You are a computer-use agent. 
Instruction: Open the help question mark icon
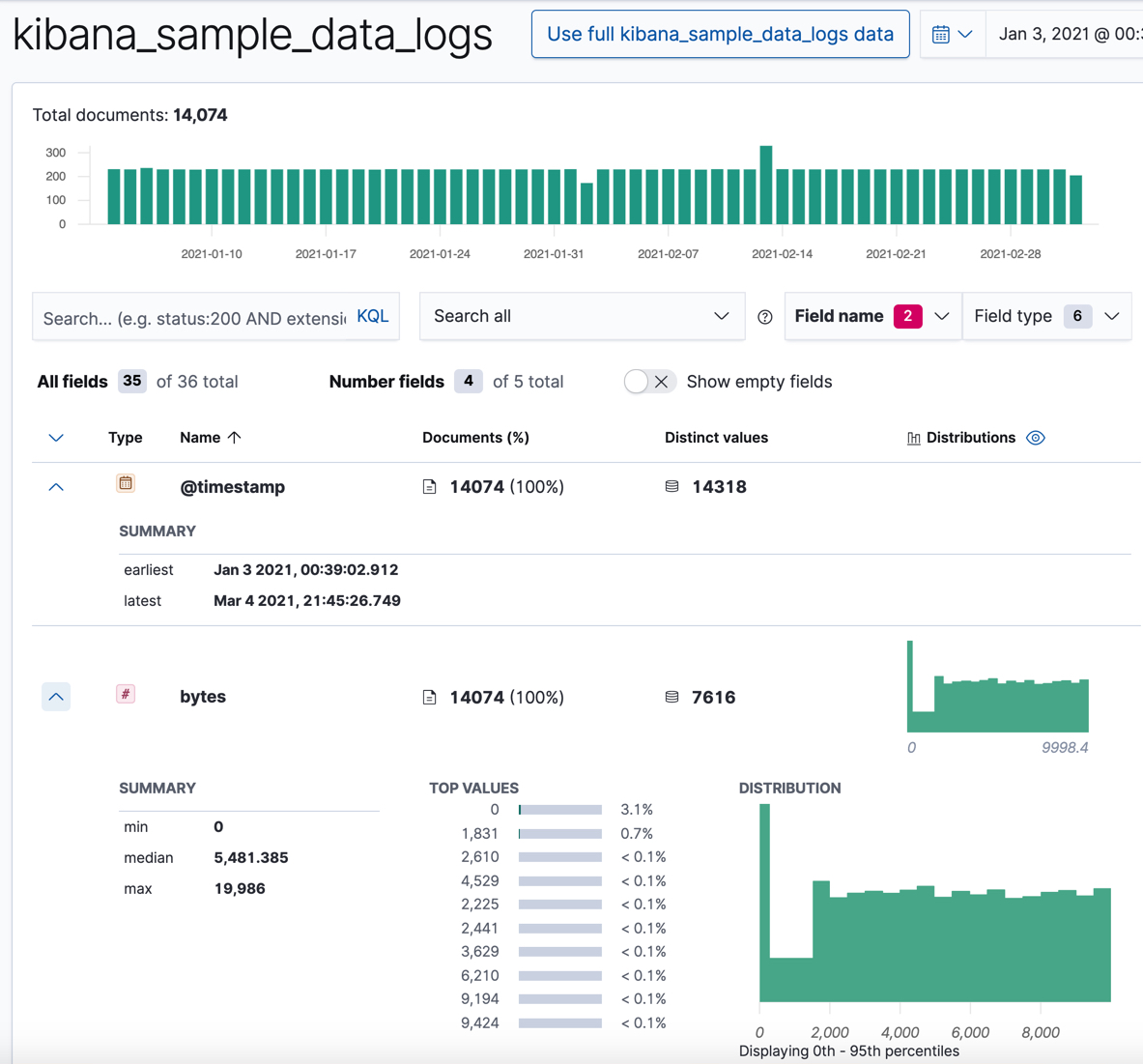[765, 316]
